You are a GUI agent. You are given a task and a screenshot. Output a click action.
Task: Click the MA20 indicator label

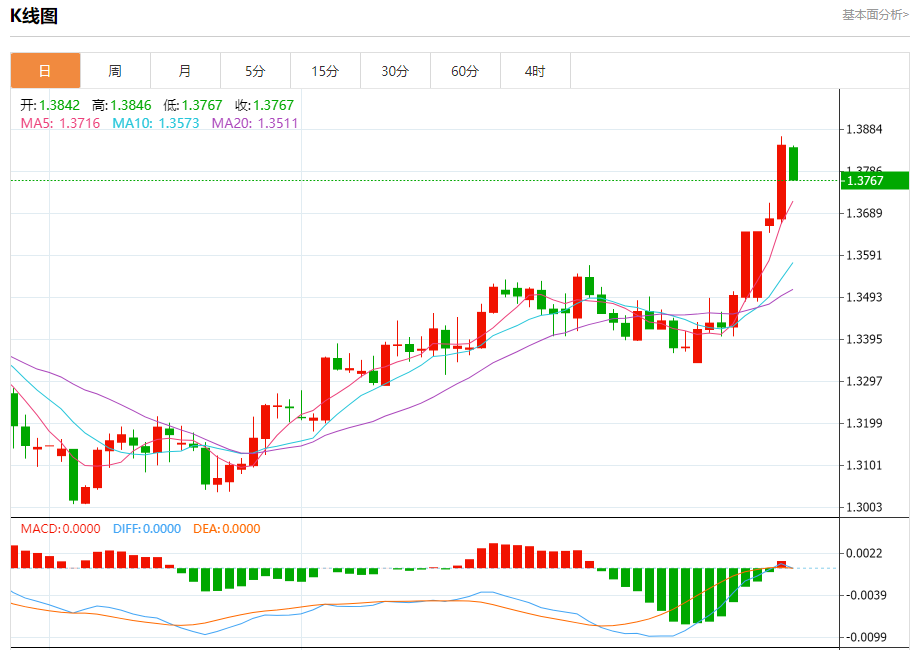tap(254, 123)
